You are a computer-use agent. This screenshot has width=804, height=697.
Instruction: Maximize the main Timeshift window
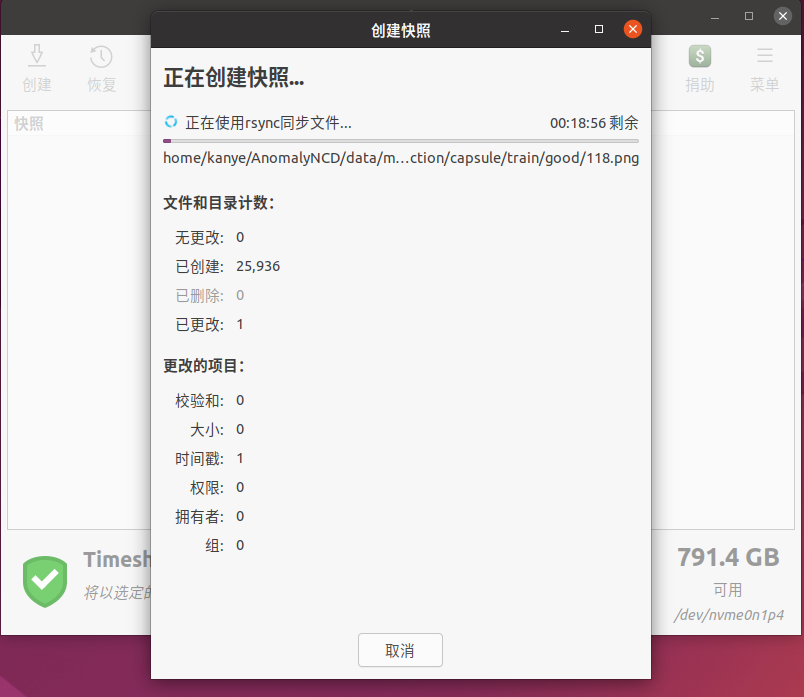749,17
